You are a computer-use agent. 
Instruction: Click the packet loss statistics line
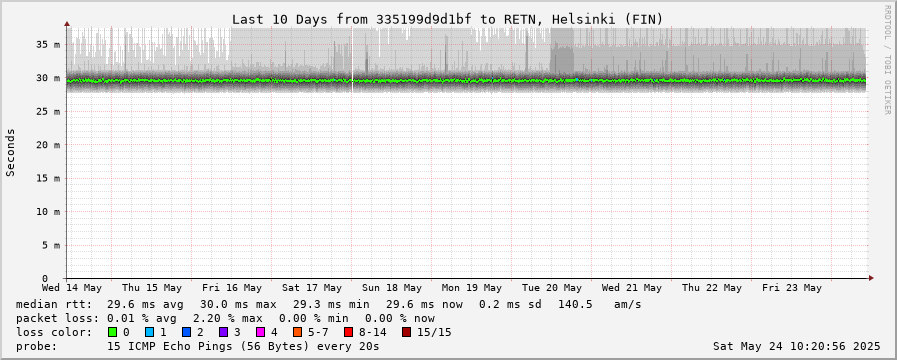tap(225, 318)
